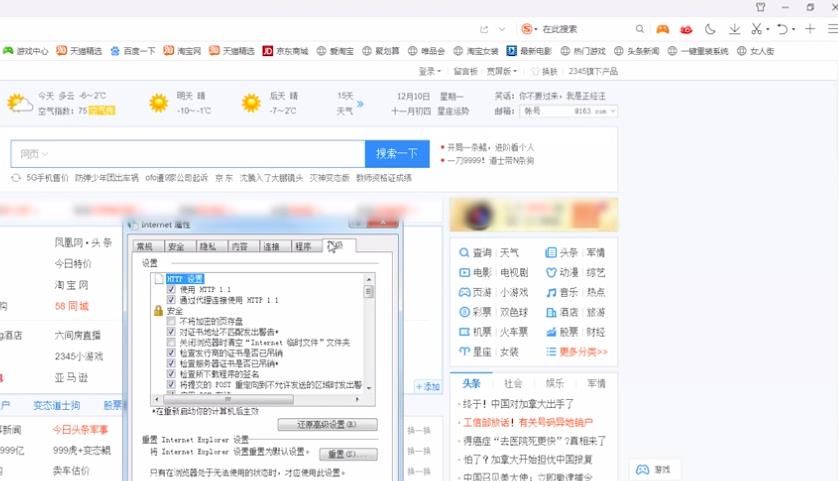This screenshot has height=481, width=838.
Task: Open the downloads arrow icon
Action: click(x=734, y=29)
